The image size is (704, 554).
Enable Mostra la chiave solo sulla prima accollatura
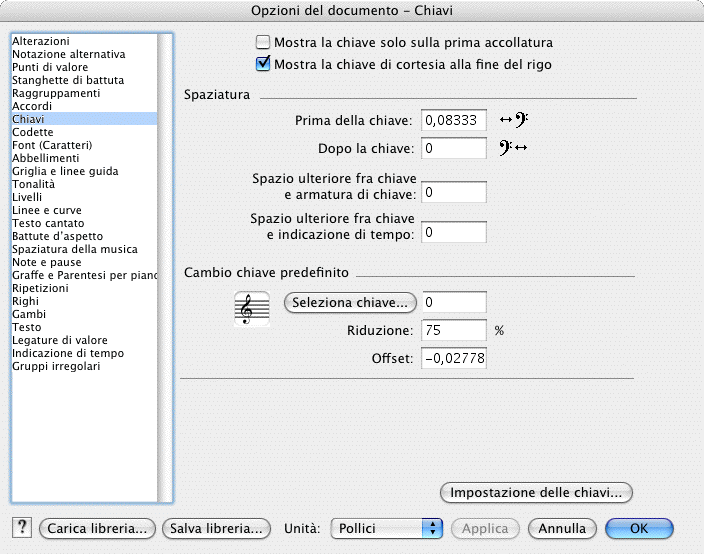click(264, 43)
